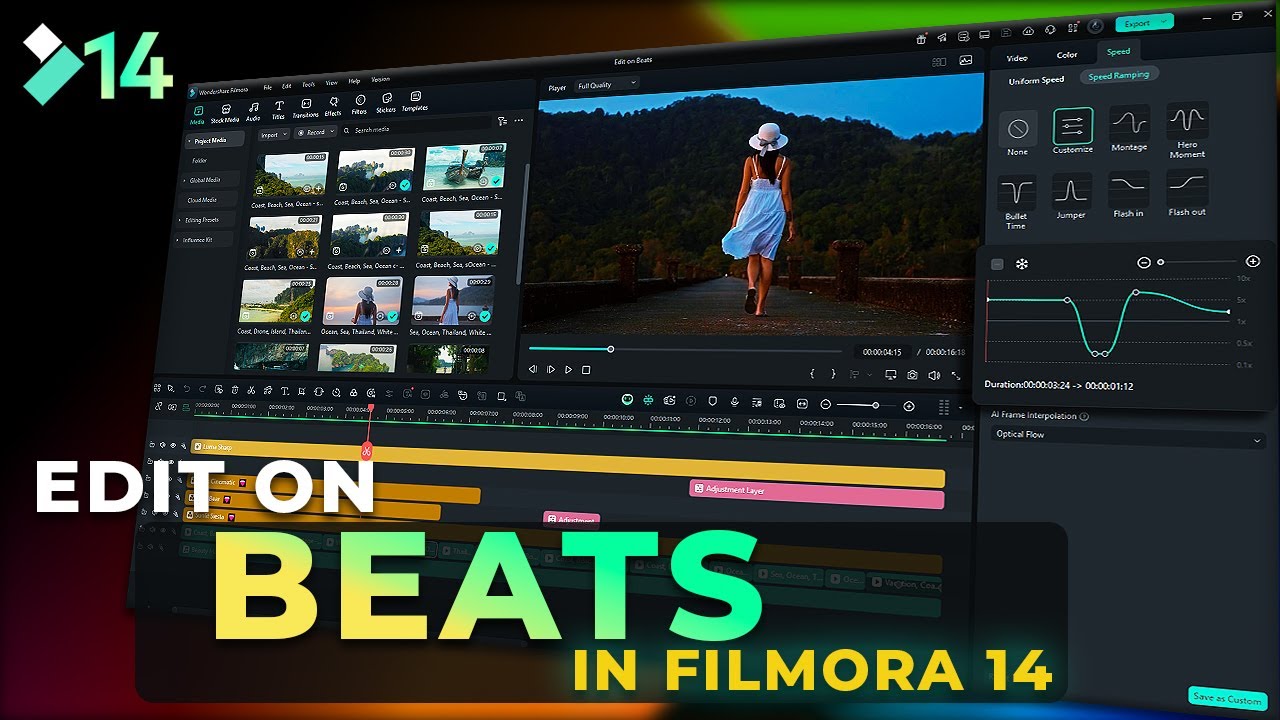The image size is (1280, 720).
Task: Adjust the player volume speaker icon
Action: (x=934, y=376)
